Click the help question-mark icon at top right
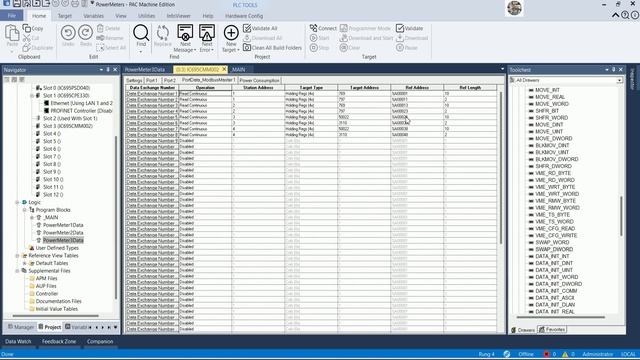 click(x=625, y=16)
